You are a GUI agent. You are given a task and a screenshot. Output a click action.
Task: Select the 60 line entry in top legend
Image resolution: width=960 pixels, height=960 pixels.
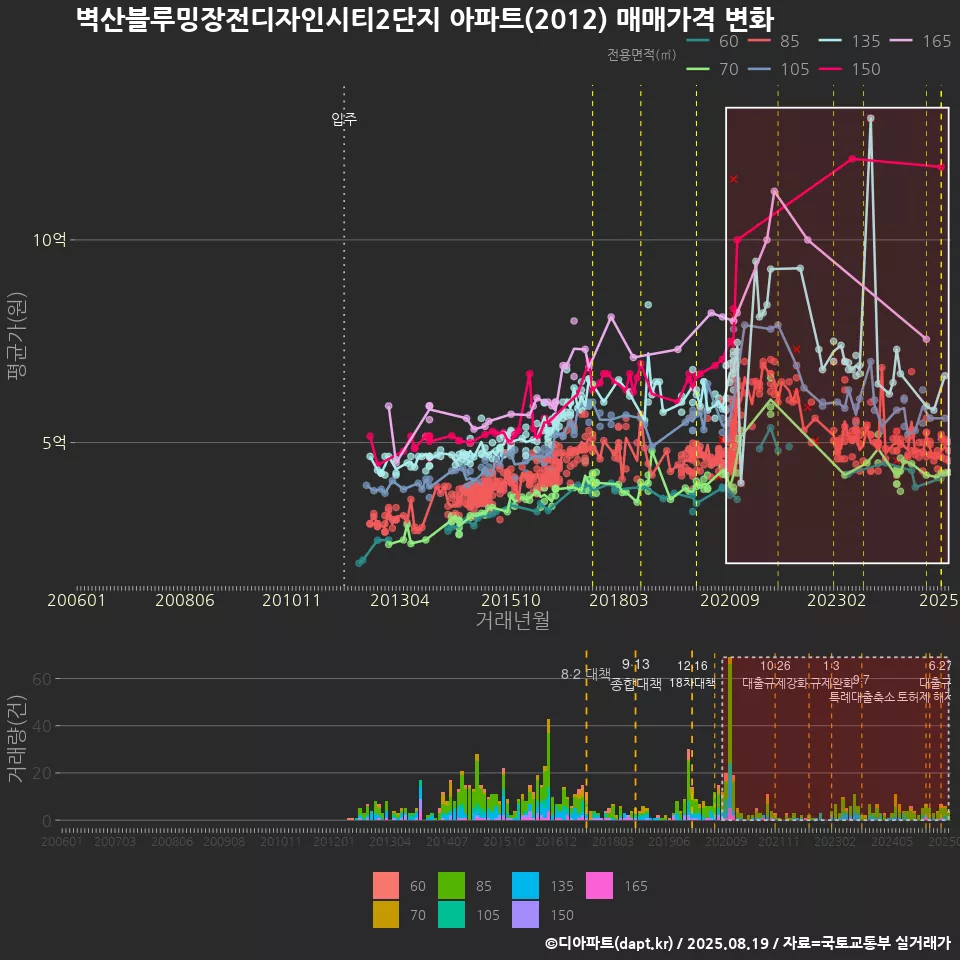click(713, 41)
